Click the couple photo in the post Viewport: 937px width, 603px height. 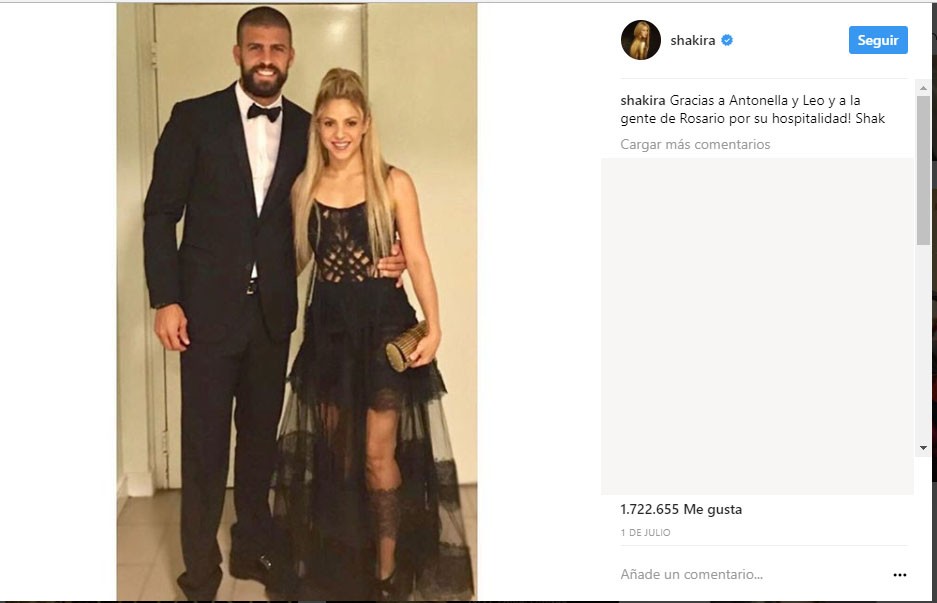296,302
